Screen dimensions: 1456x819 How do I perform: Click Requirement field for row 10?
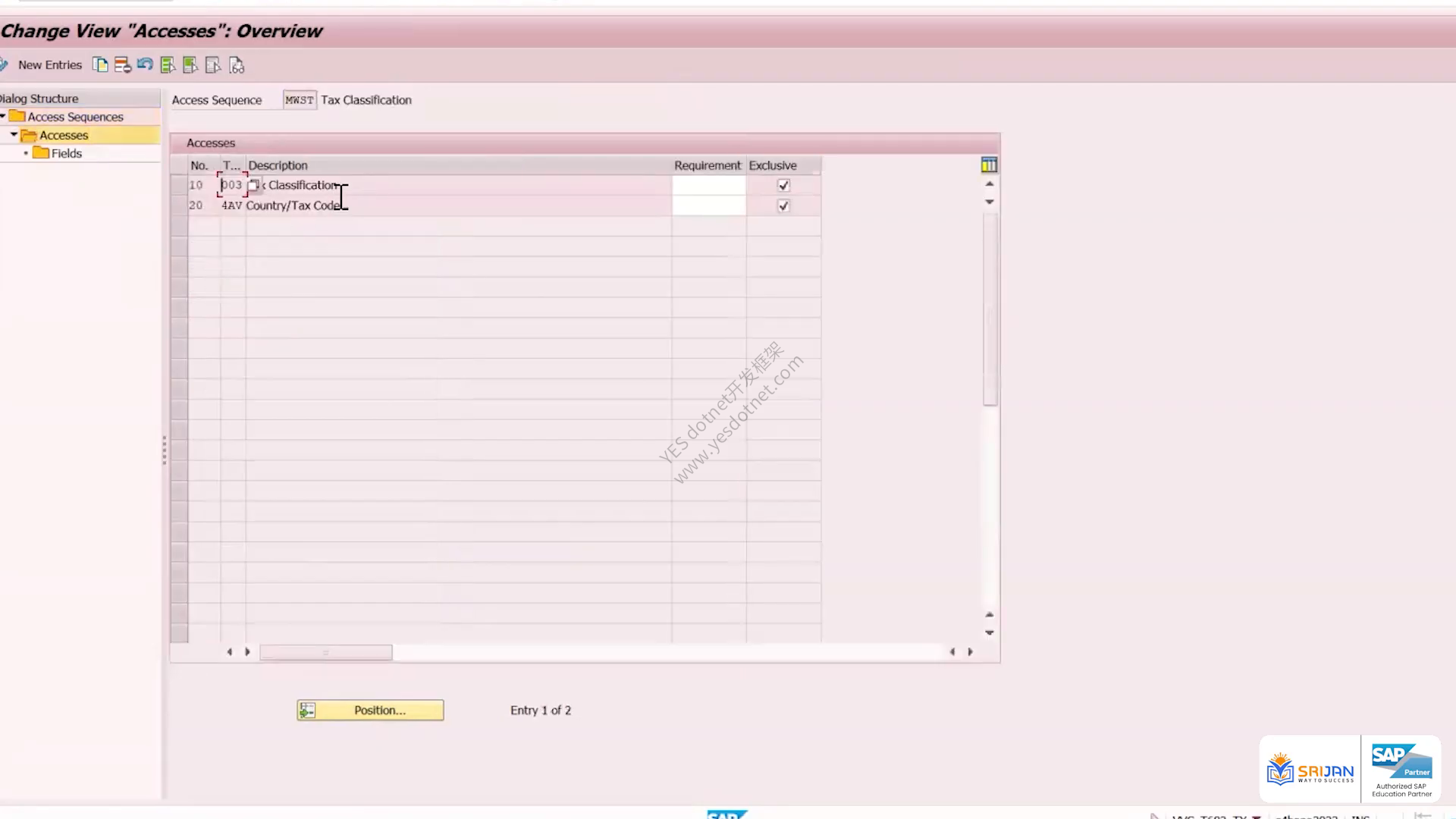(709, 185)
